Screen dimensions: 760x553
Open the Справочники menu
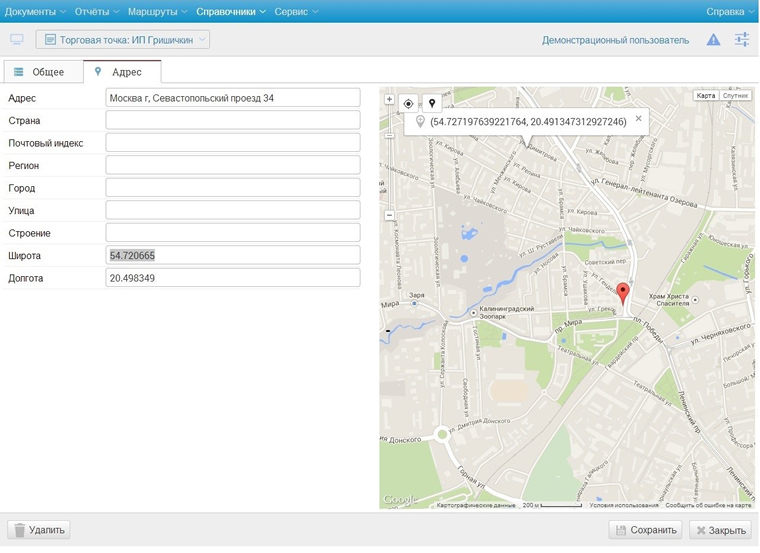(231, 12)
